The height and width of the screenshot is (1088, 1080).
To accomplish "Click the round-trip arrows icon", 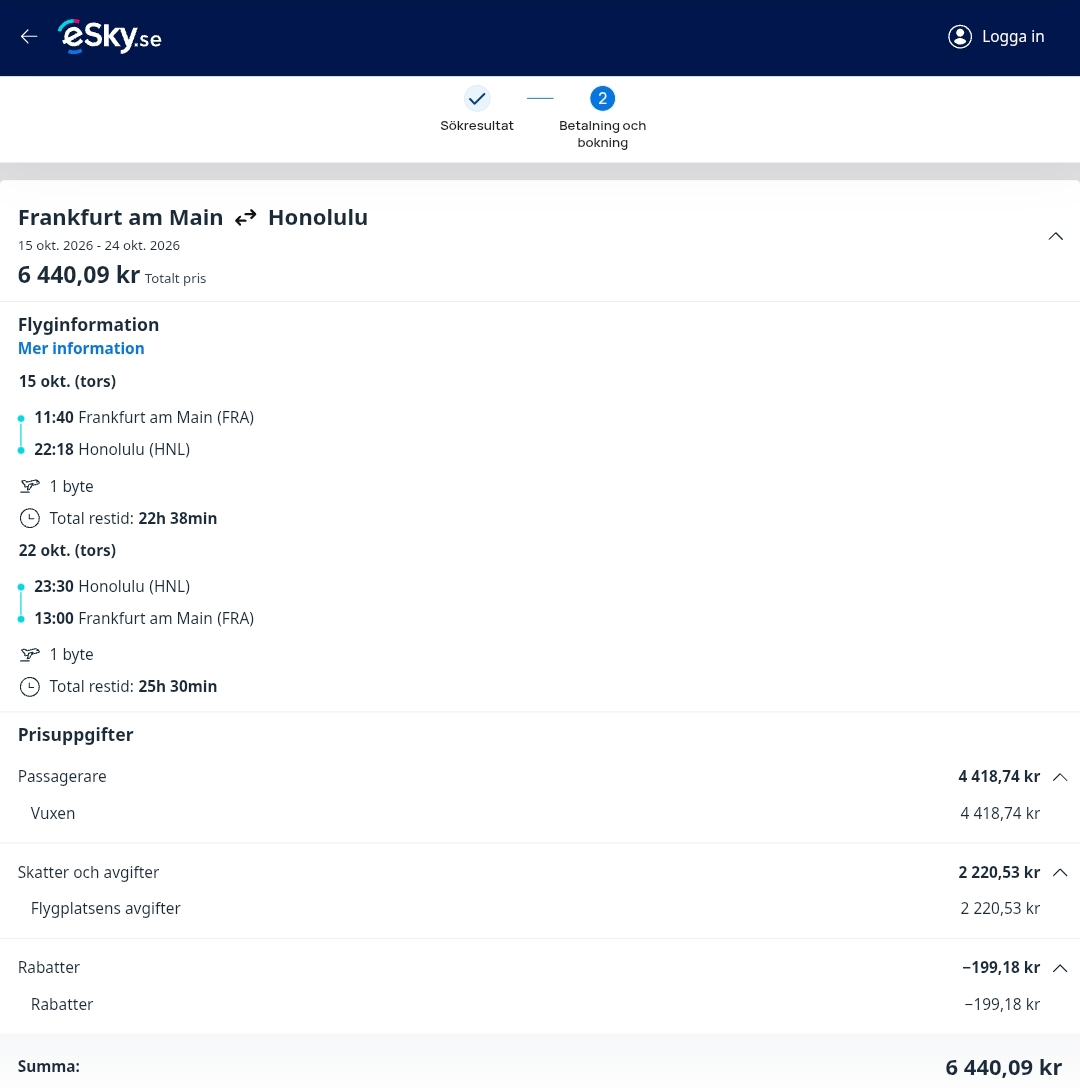I will (246, 218).
